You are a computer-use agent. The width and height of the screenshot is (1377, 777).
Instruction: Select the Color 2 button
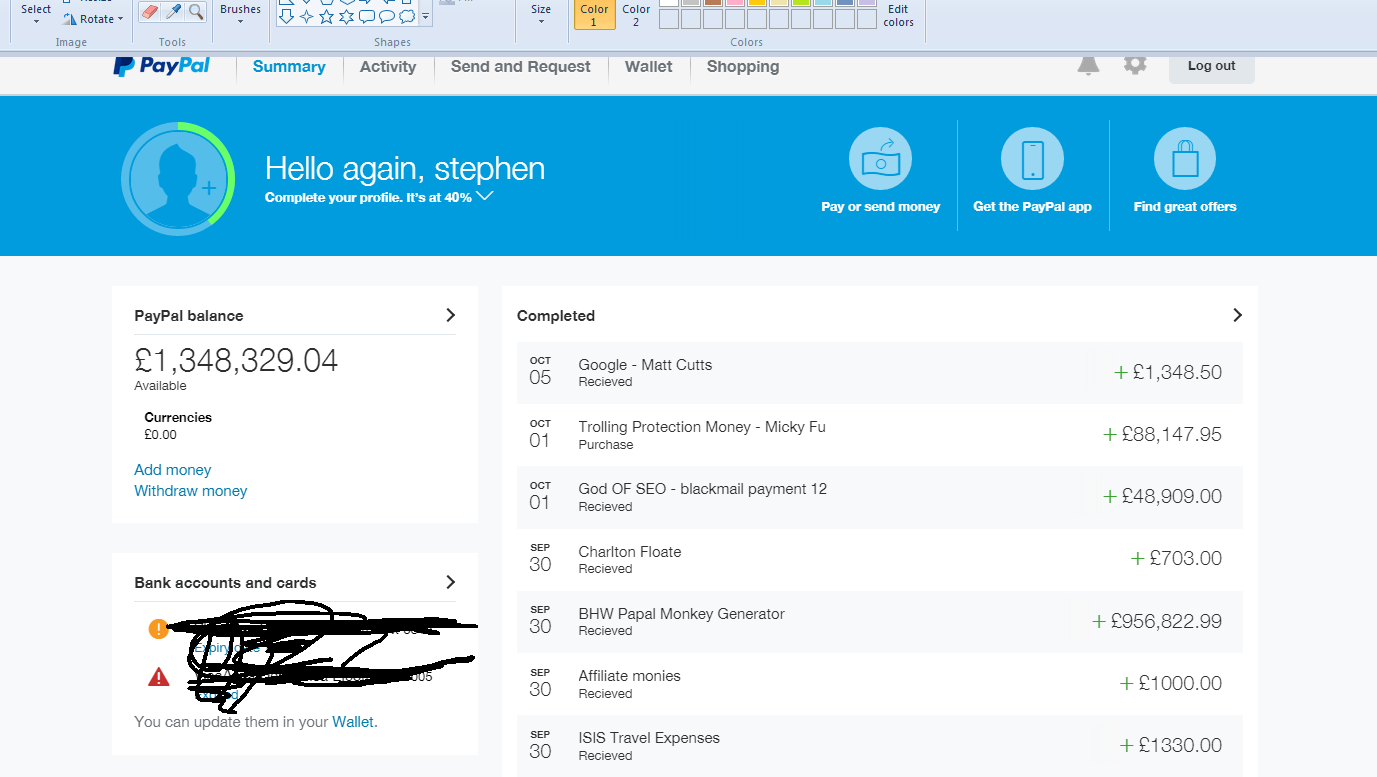[636, 14]
